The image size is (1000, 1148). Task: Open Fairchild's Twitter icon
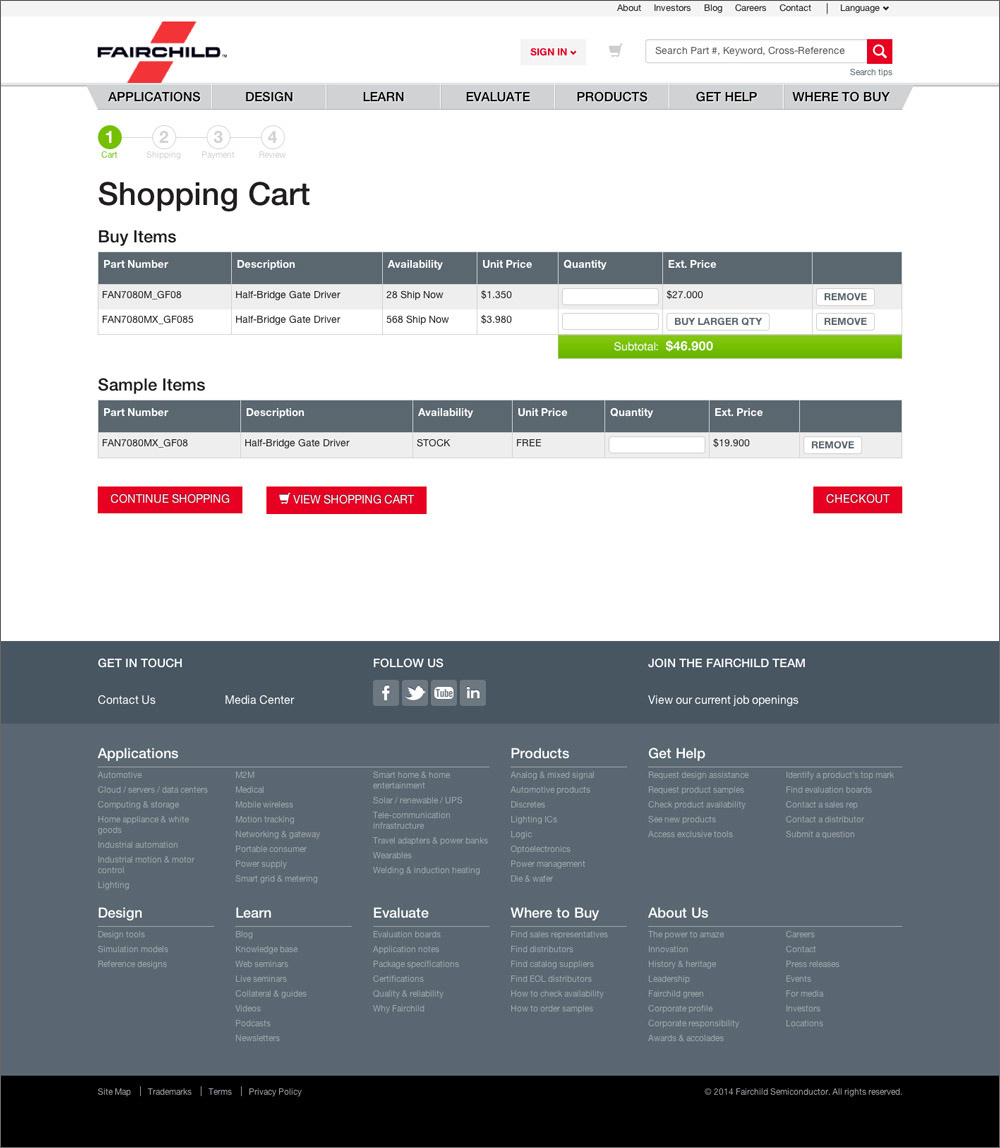415,693
